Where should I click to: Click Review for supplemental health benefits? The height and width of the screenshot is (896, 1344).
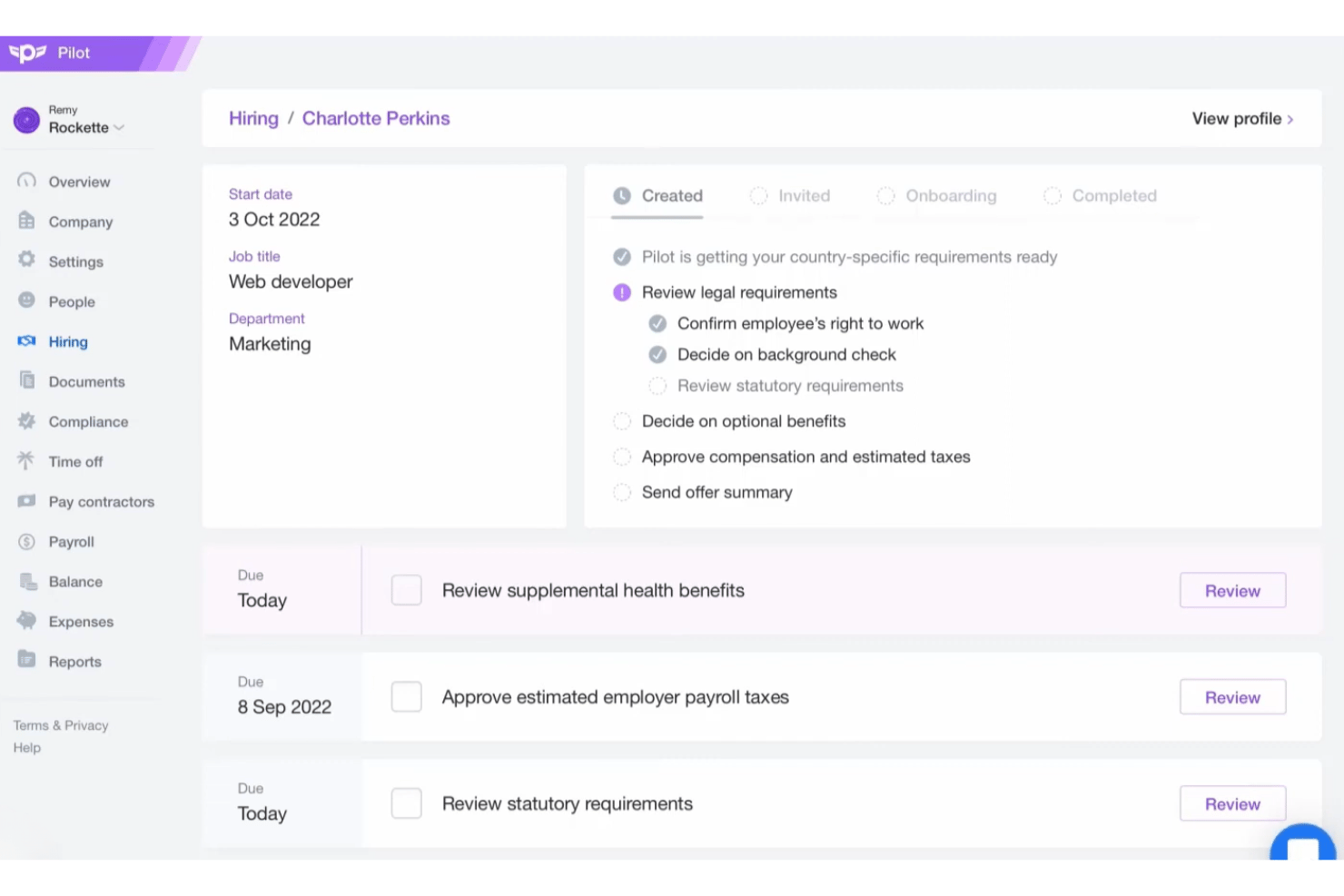point(1232,591)
